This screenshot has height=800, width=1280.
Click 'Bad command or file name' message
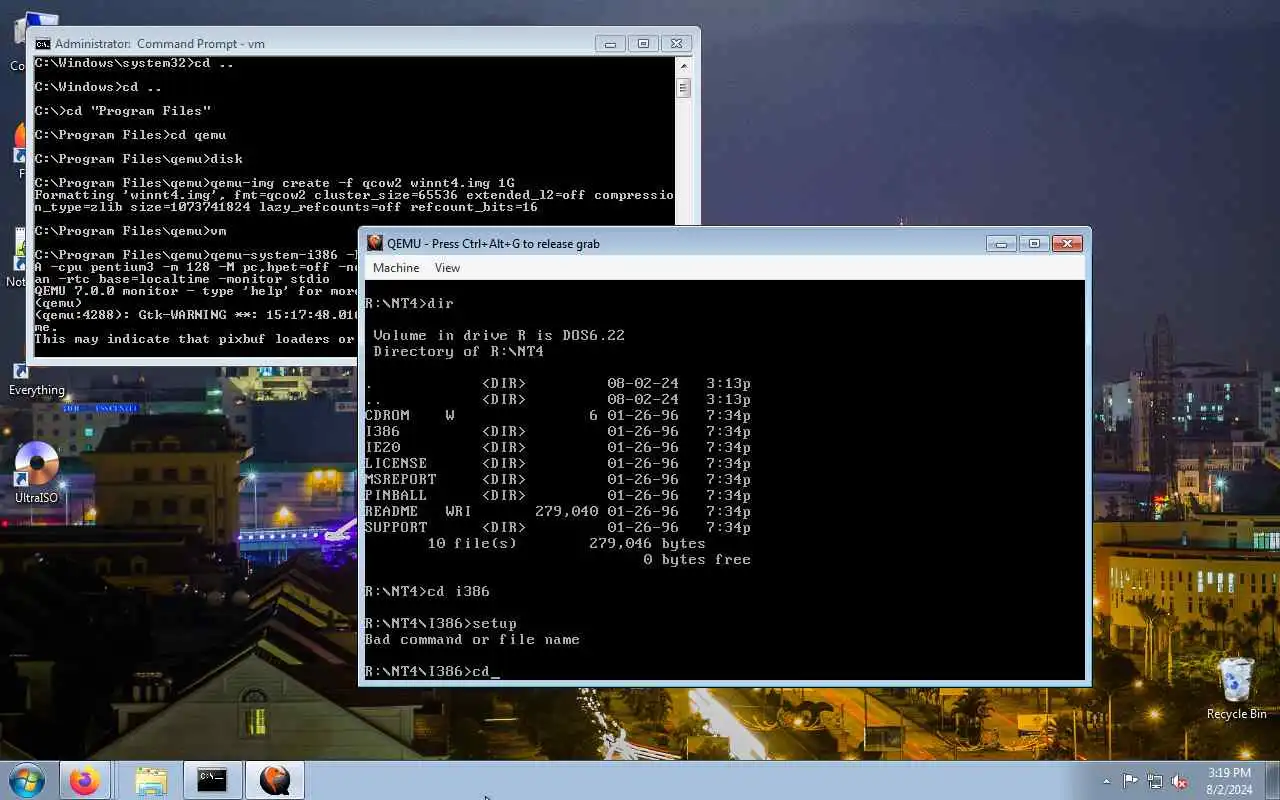pos(472,639)
